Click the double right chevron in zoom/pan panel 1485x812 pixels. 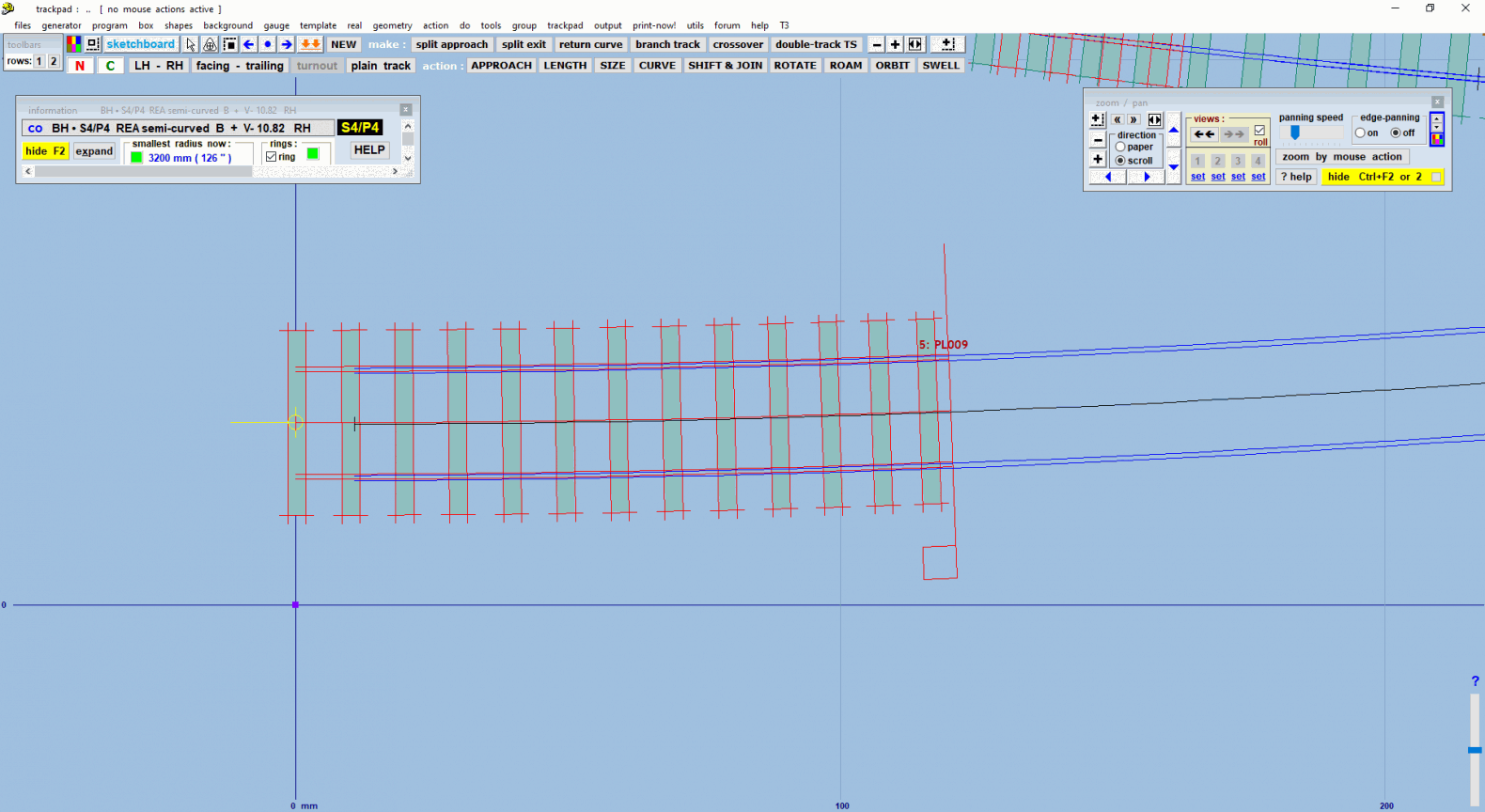pyautogui.click(x=1133, y=119)
